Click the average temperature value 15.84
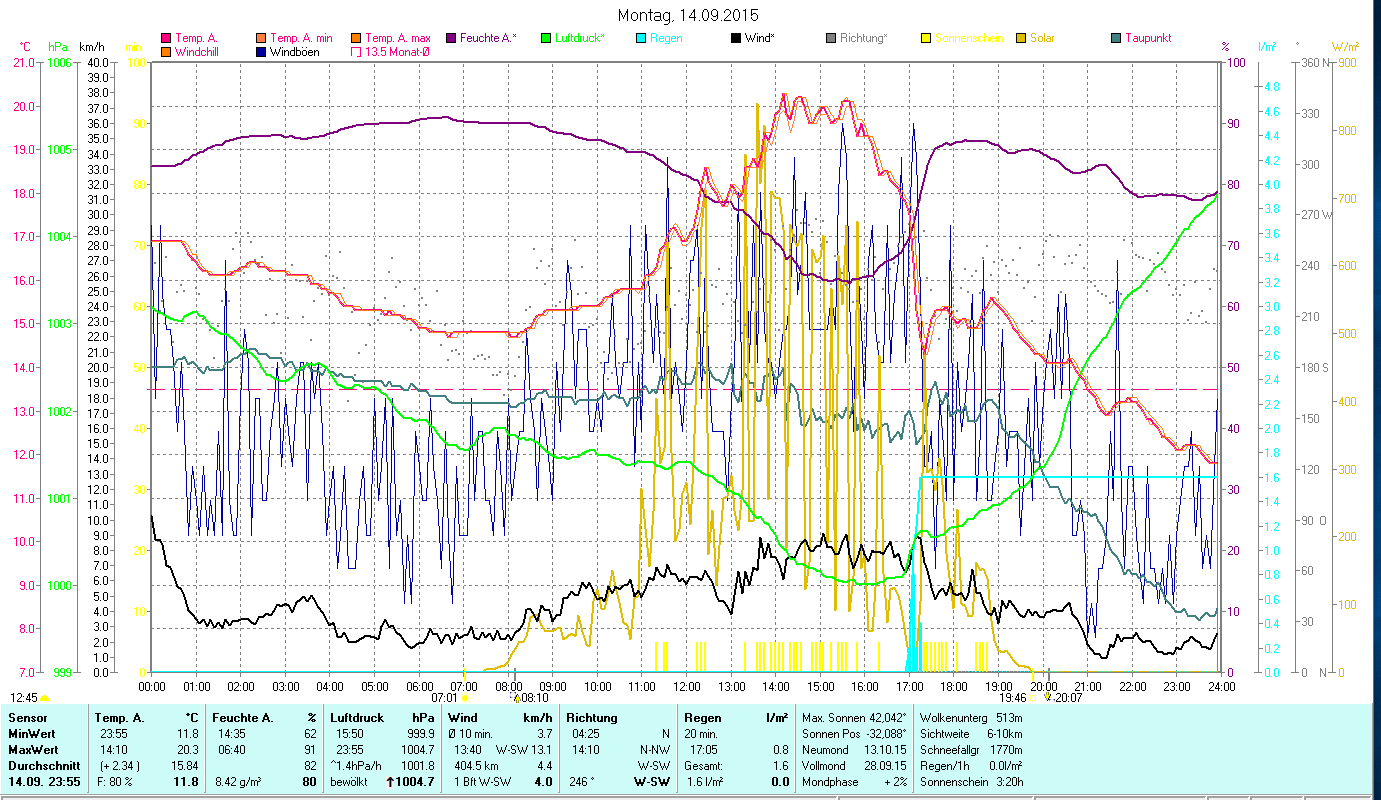This screenshot has height=800, width=1381. click(184, 765)
